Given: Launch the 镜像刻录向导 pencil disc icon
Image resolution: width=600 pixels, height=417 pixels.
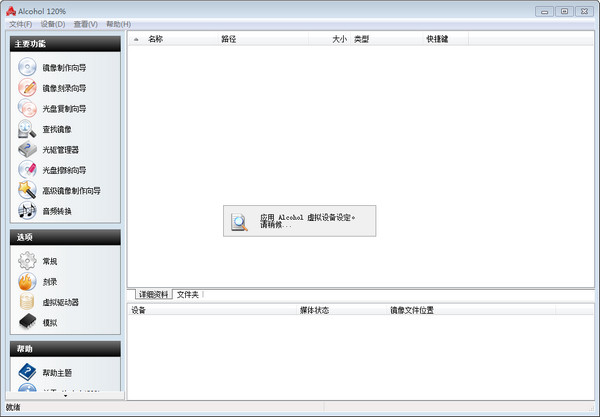Looking at the screenshot, I should [x=27, y=88].
